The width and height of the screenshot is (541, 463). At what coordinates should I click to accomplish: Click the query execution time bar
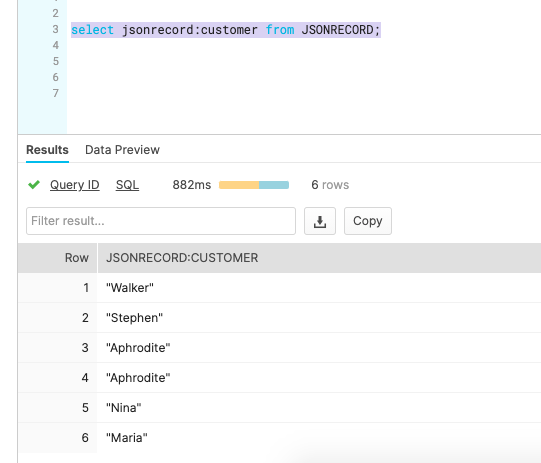click(x=254, y=185)
